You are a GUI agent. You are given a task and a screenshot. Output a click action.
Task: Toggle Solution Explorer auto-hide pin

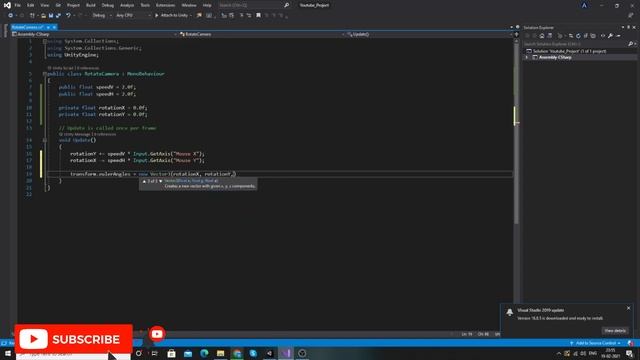(629, 27)
